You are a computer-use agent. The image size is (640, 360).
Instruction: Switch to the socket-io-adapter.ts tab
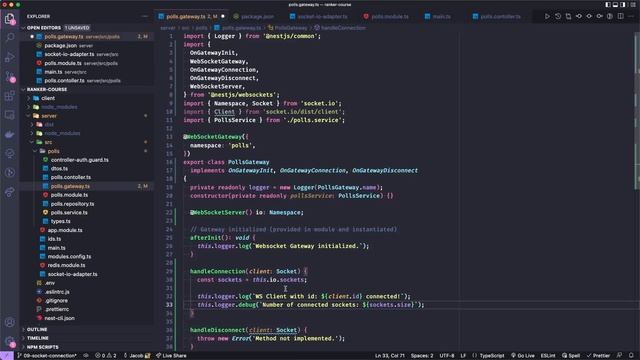pos(322,17)
